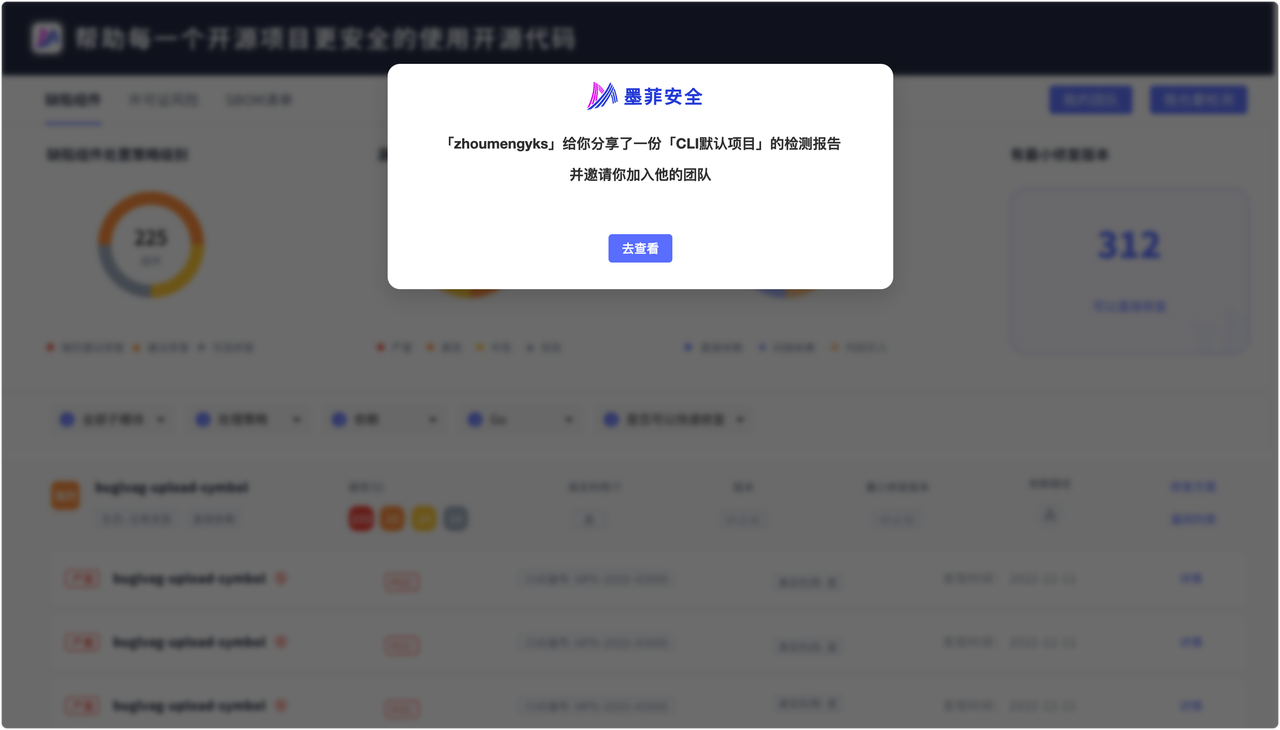Click the orange component icon beside the bugtag-upload-symbol heading
Viewport: 1280px width, 730px height.
point(65,495)
